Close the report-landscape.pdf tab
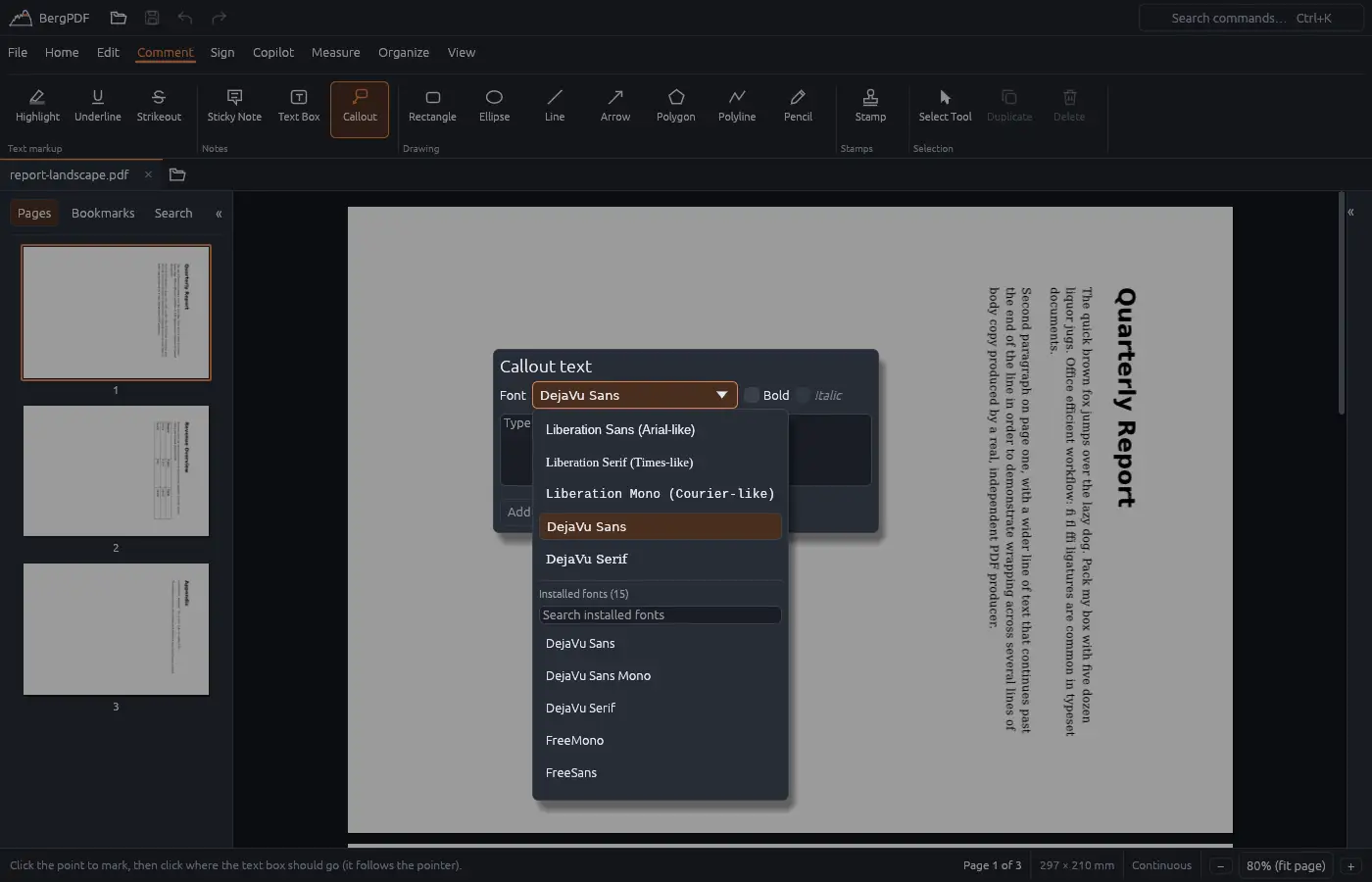 click(148, 174)
